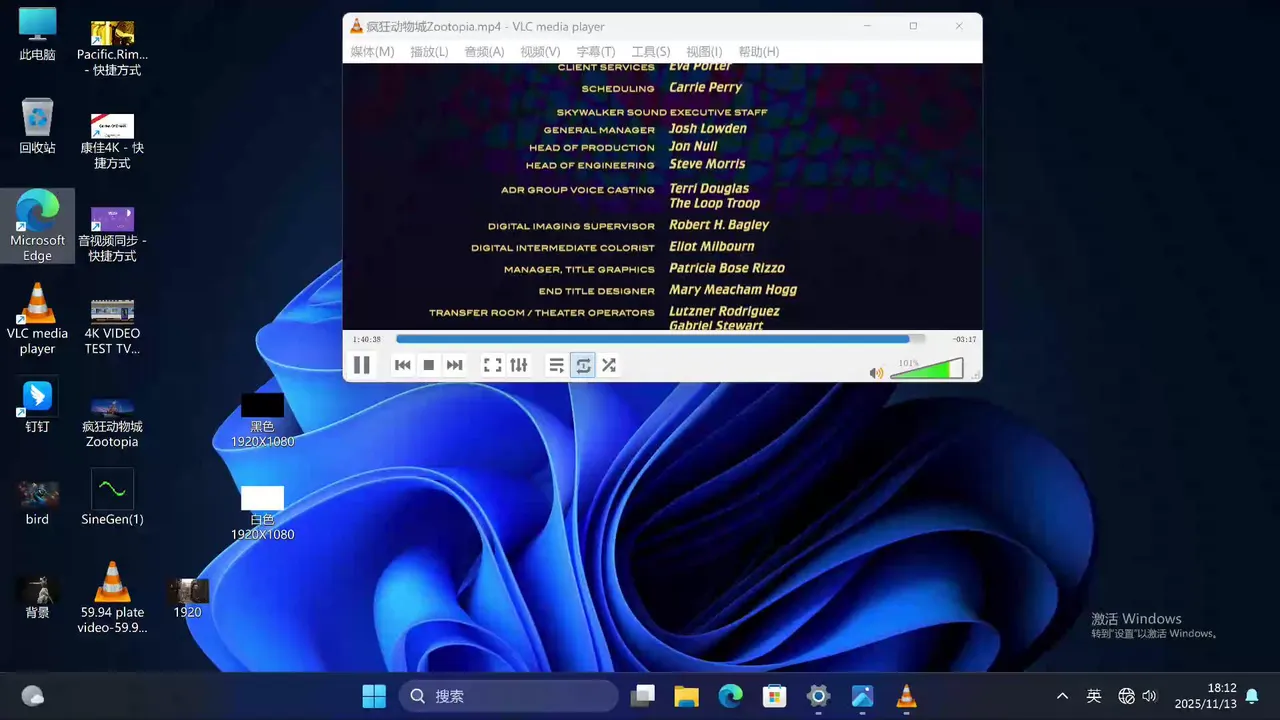The width and height of the screenshot is (1280, 720).
Task: Open the 帮助(H) menu
Action: coord(758,52)
